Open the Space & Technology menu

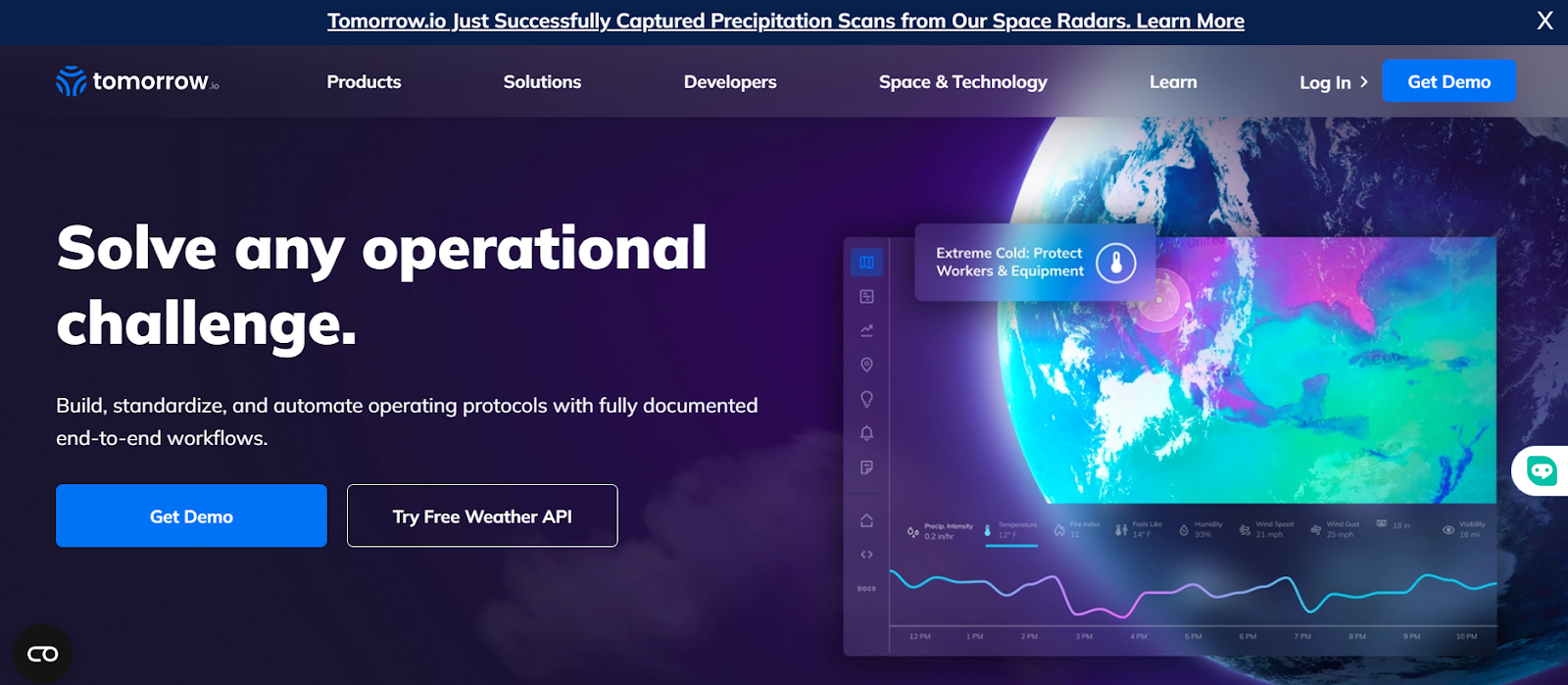click(x=963, y=82)
